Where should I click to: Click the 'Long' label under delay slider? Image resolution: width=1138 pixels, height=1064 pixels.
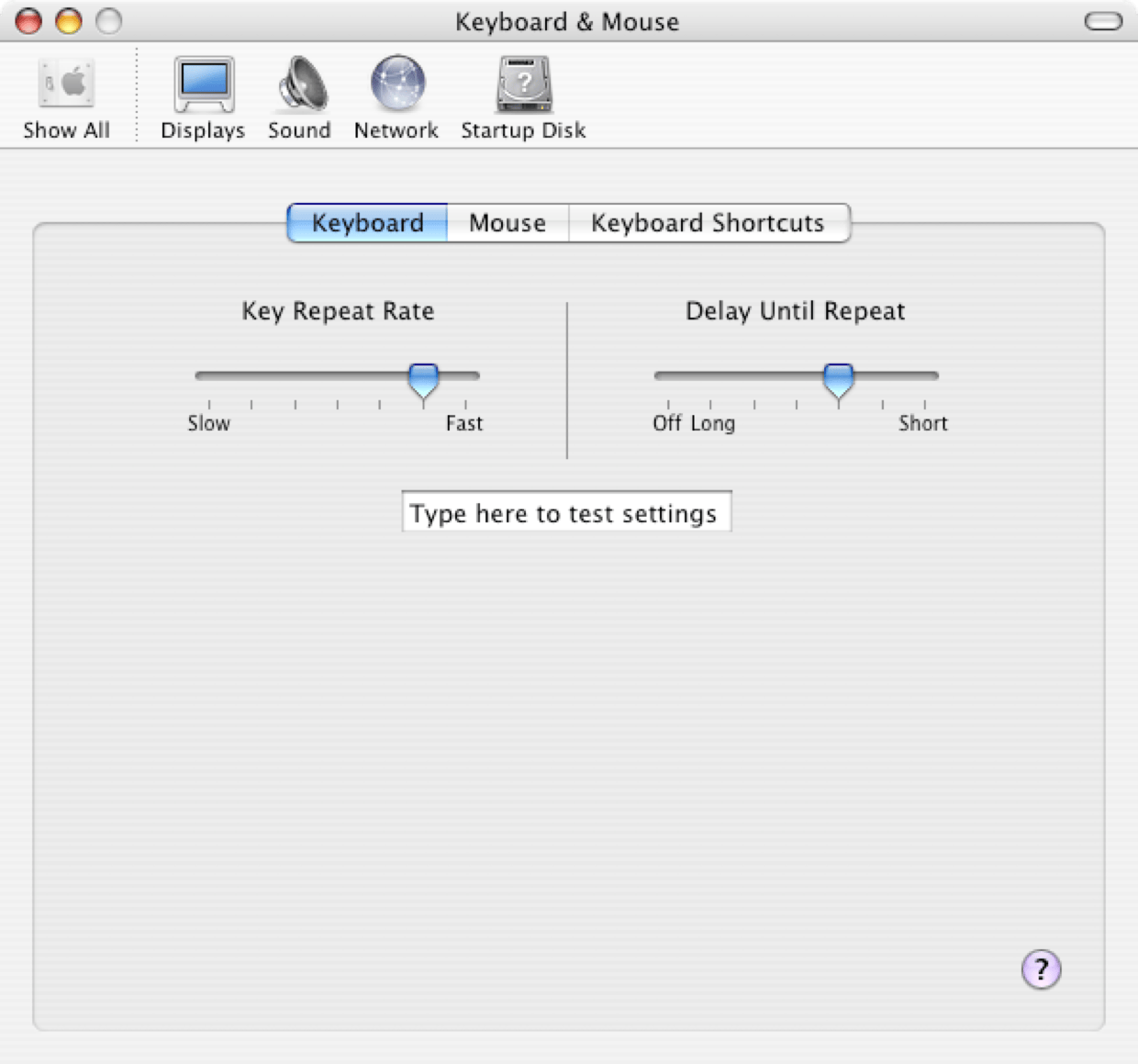713,423
